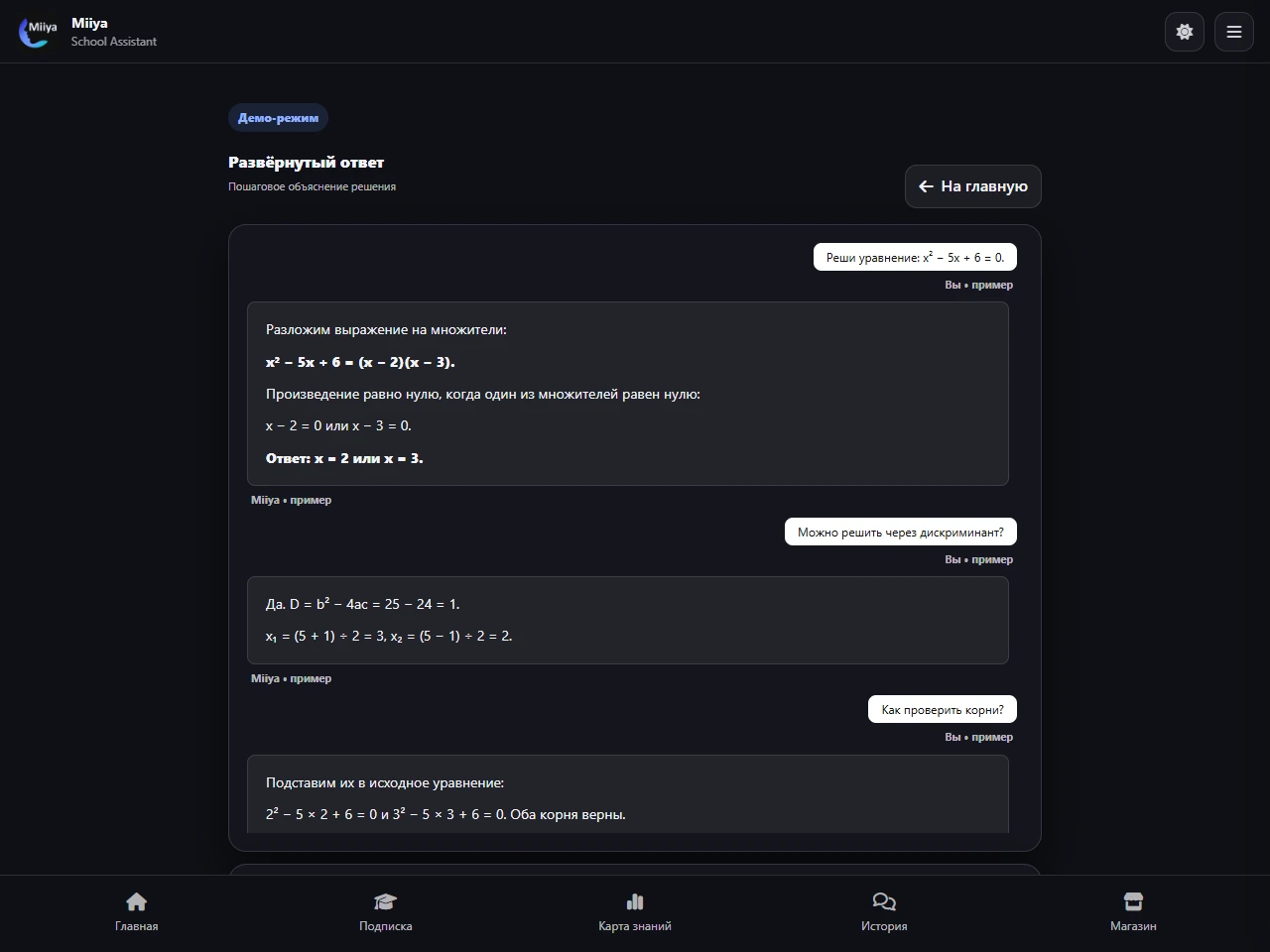Click the Демо-режим badge
The width and height of the screenshot is (1270, 952).
click(x=278, y=118)
